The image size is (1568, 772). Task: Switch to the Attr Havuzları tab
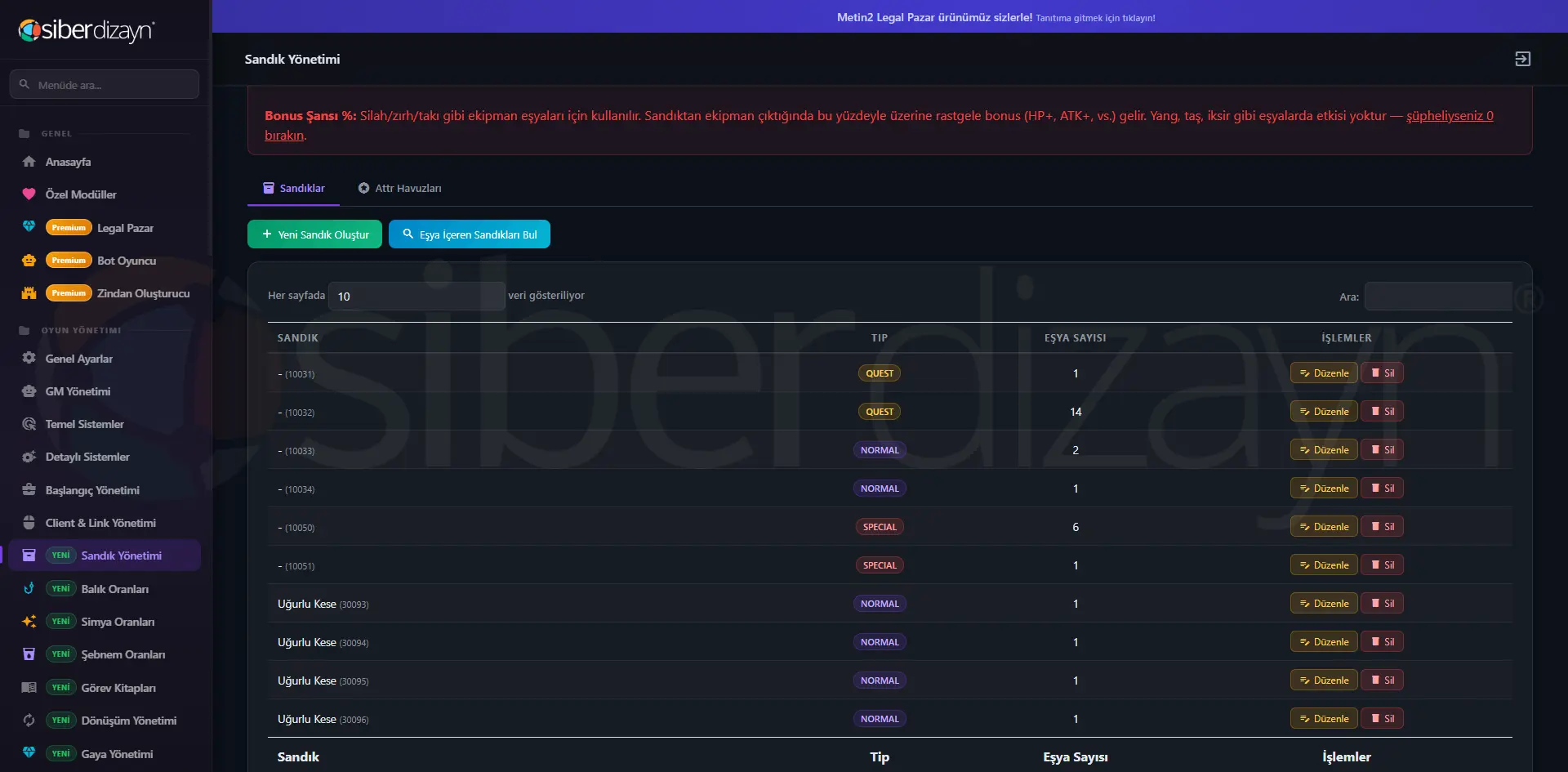click(x=399, y=188)
